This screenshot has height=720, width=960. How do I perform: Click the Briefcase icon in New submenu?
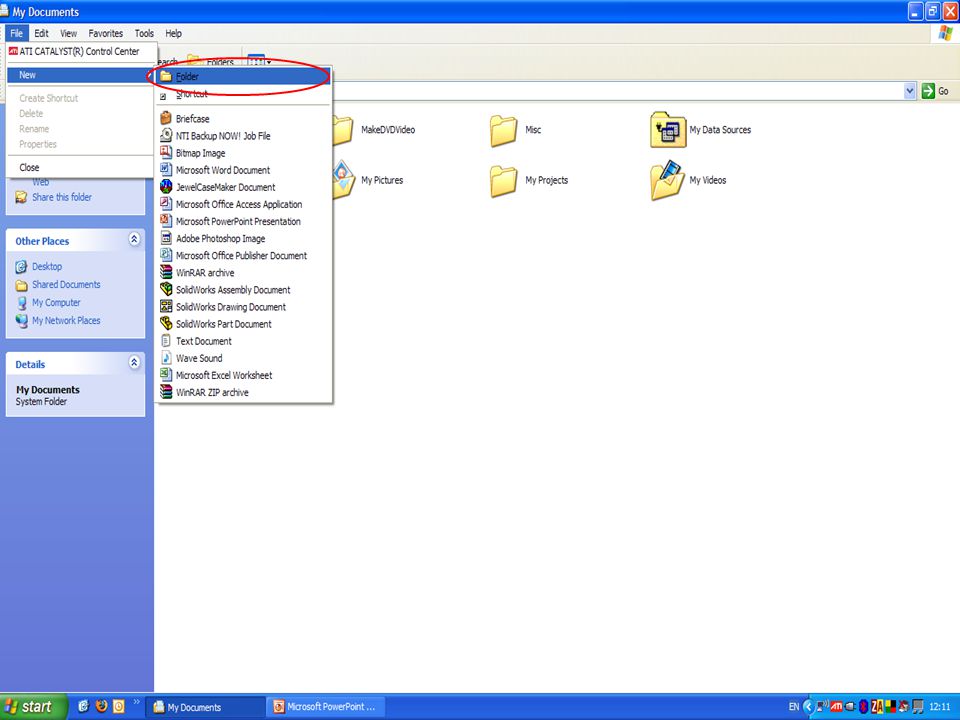(165, 118)
